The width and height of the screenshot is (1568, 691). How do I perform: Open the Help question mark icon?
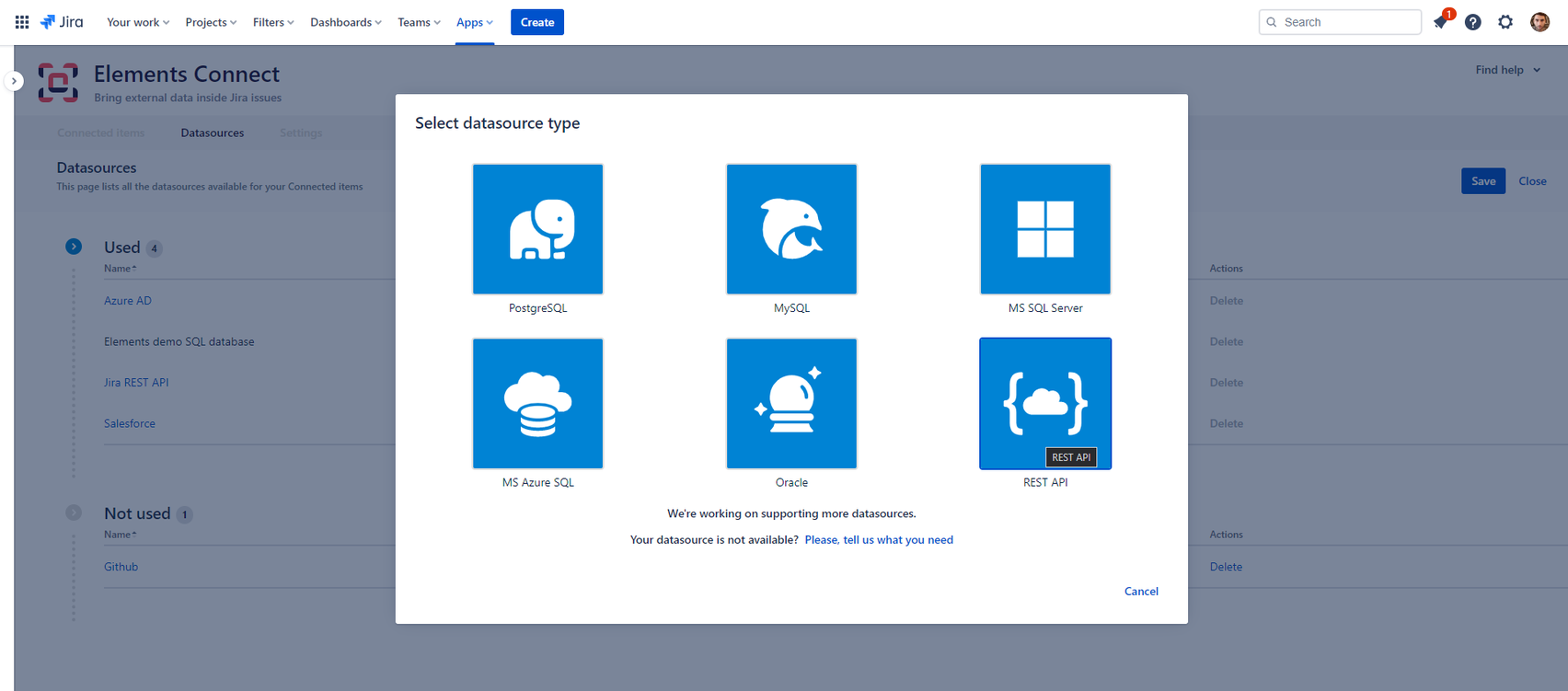tap(1473, 22)
